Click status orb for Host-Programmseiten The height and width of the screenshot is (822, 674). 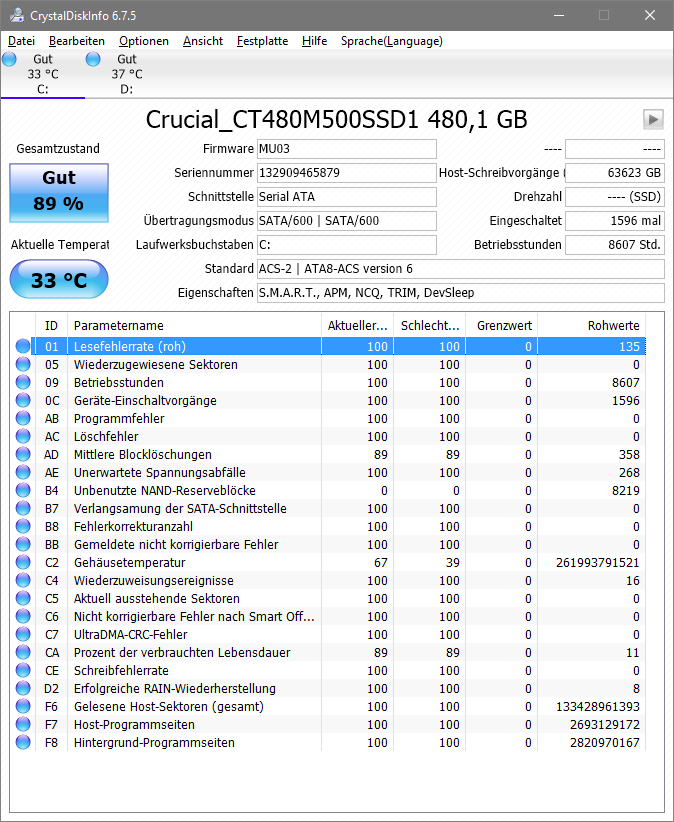(x=23, y=724)
